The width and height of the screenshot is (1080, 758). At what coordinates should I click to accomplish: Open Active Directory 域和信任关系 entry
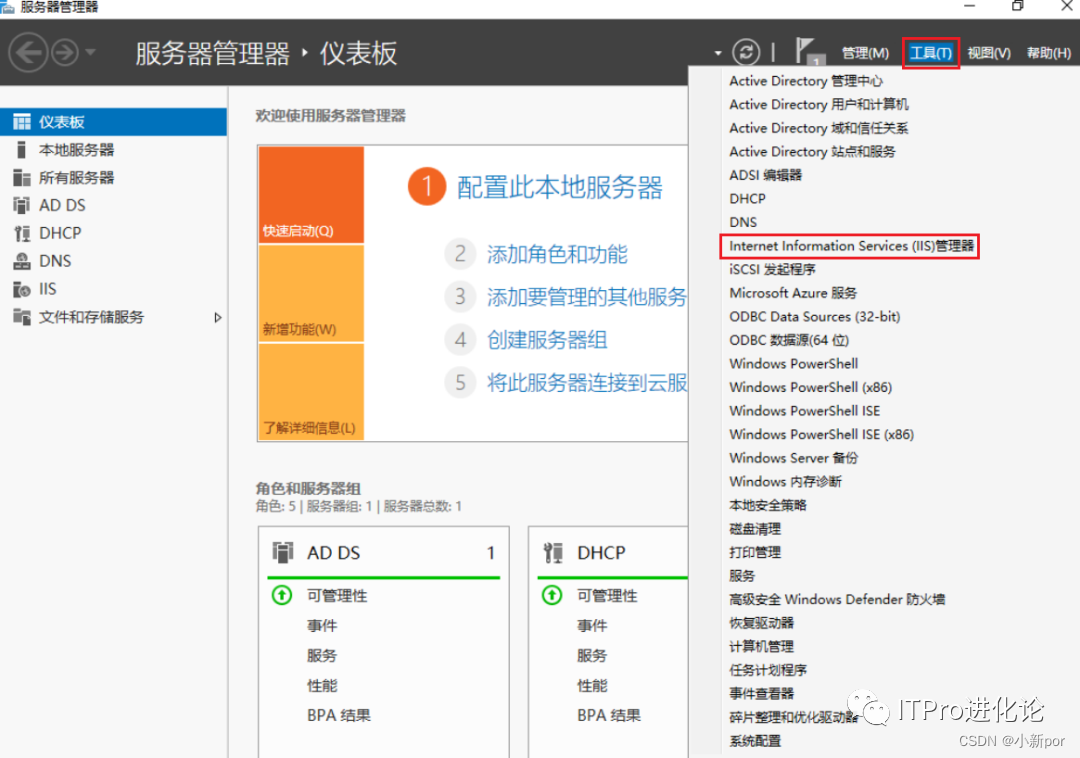coord(818,128)
